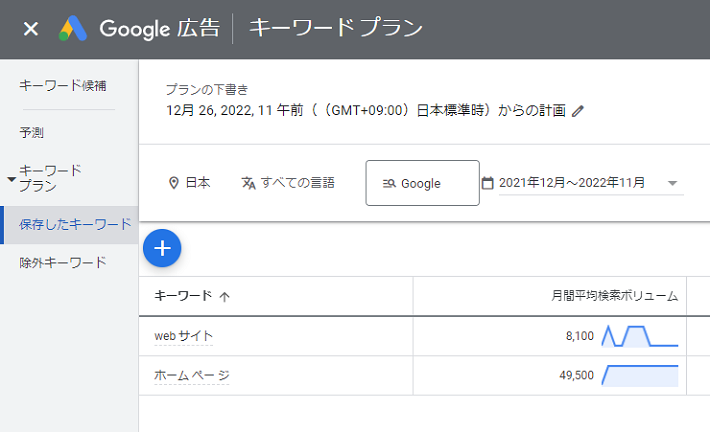Click the plan name 12月 26, 2022 text
The height and width of the screenshot is (432, 710).
(366, 110)
